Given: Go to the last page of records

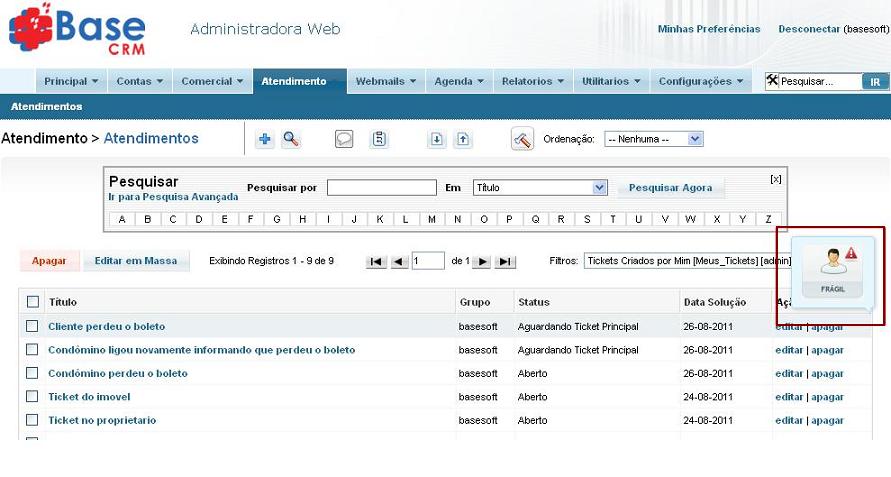Looking at the screenshot, I should pos(506,262).
